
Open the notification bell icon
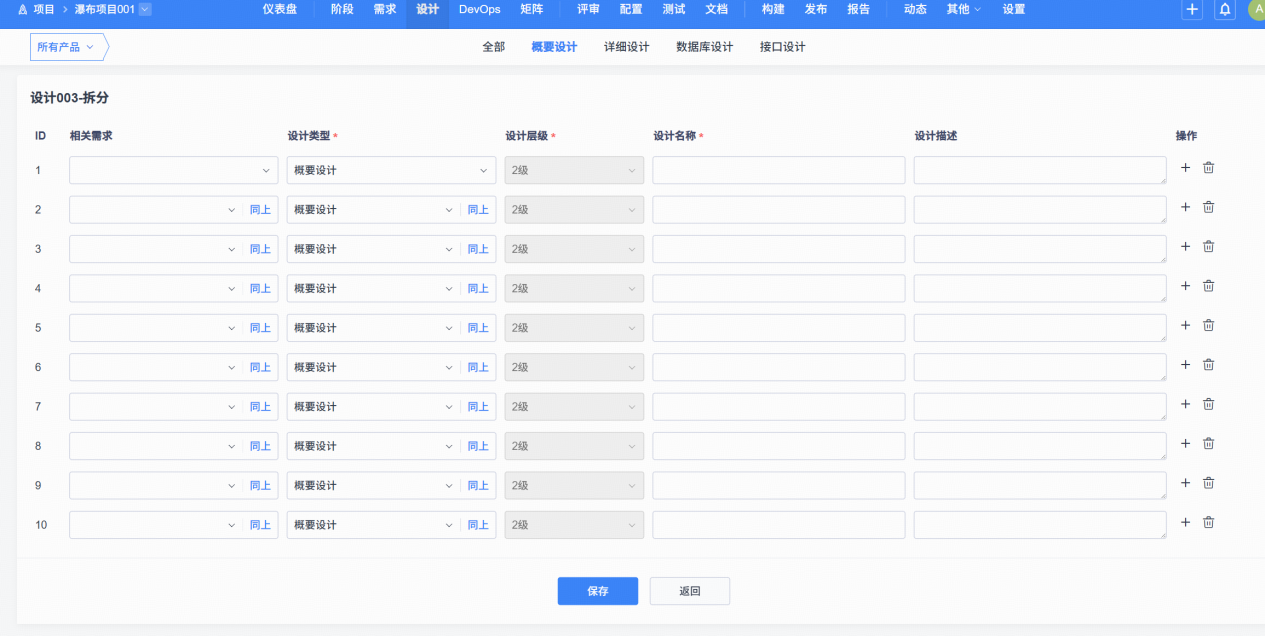pos(1224,10)
